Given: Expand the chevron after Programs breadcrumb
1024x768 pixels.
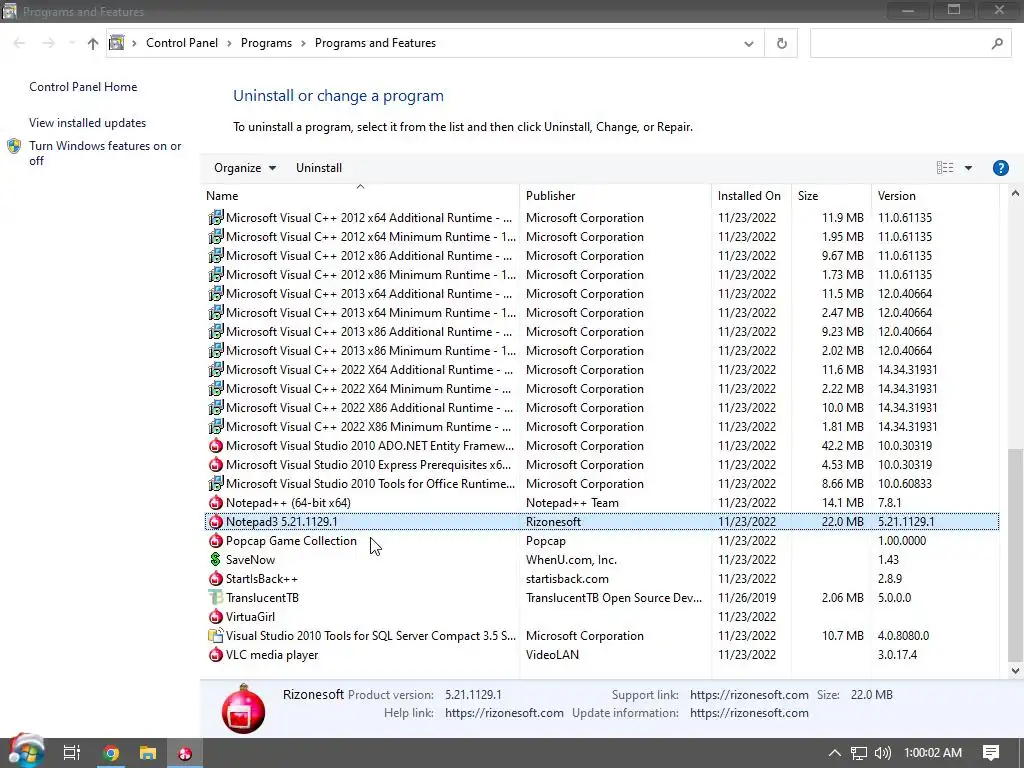Looking at the screenshot, I should click(303, 43).
